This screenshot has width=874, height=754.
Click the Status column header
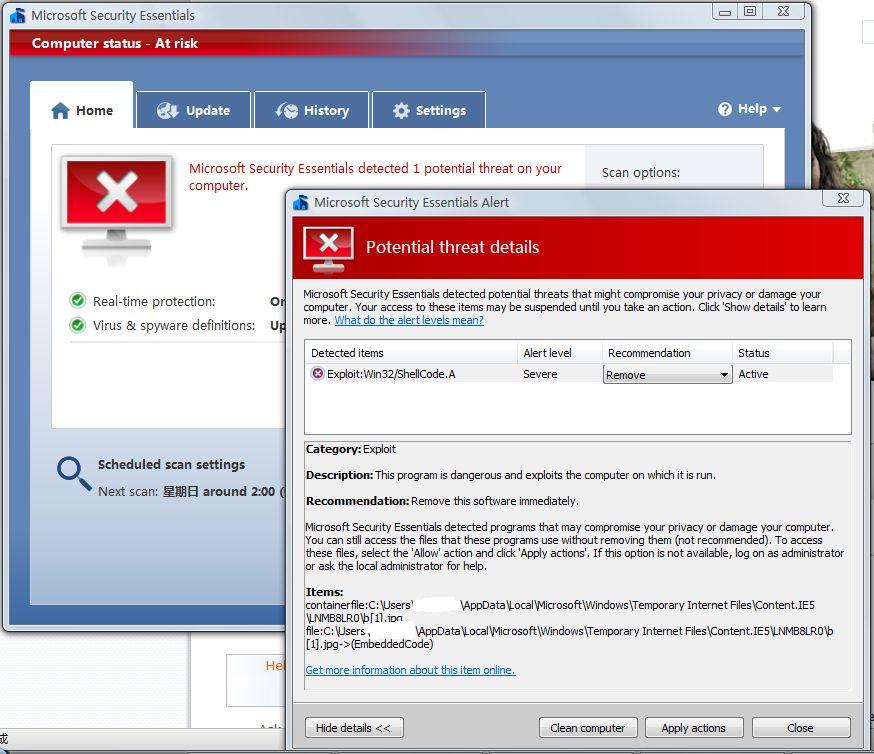[x=782, y=353]
